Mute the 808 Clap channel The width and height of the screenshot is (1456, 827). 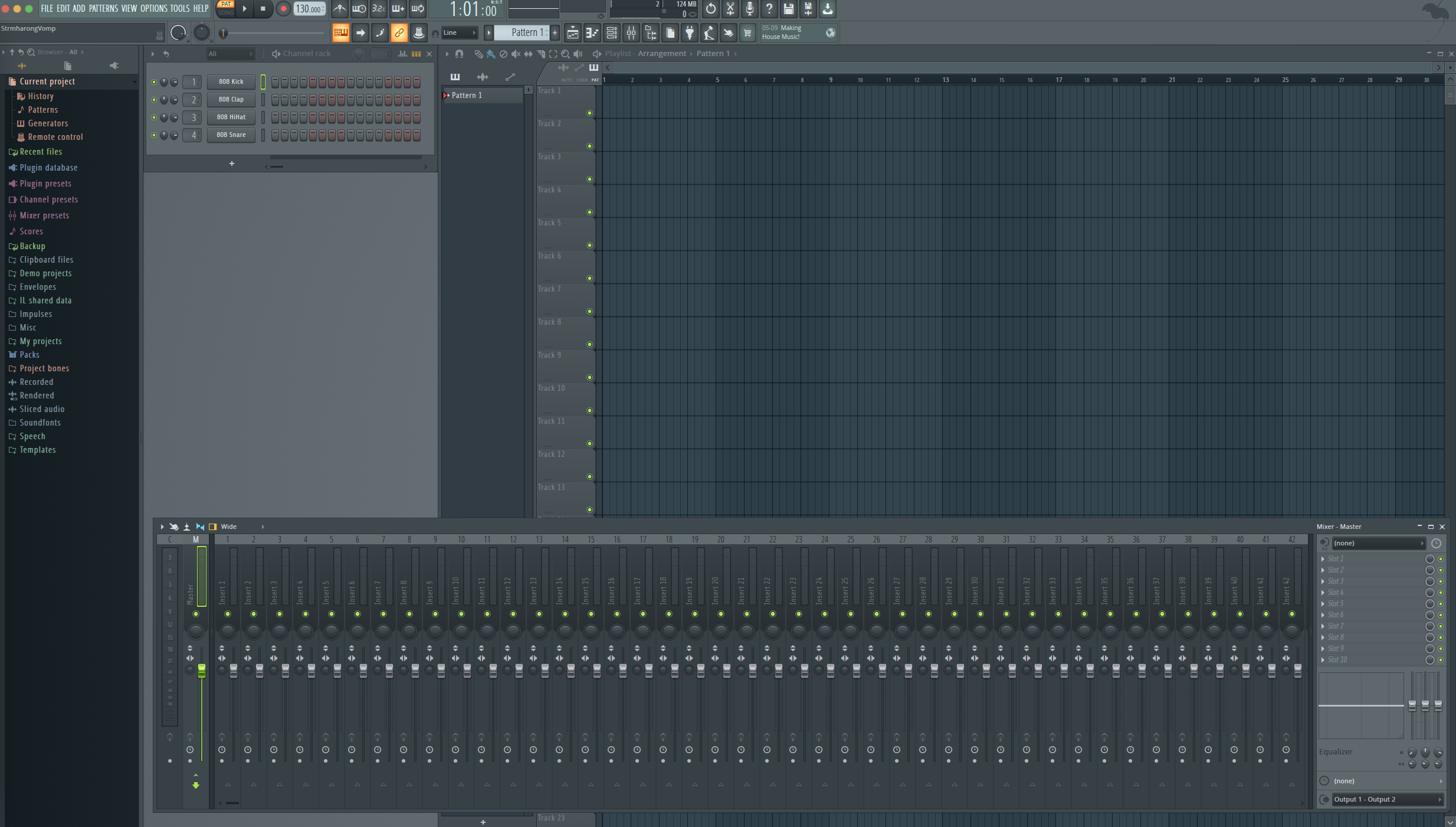(x=155, y=100)
